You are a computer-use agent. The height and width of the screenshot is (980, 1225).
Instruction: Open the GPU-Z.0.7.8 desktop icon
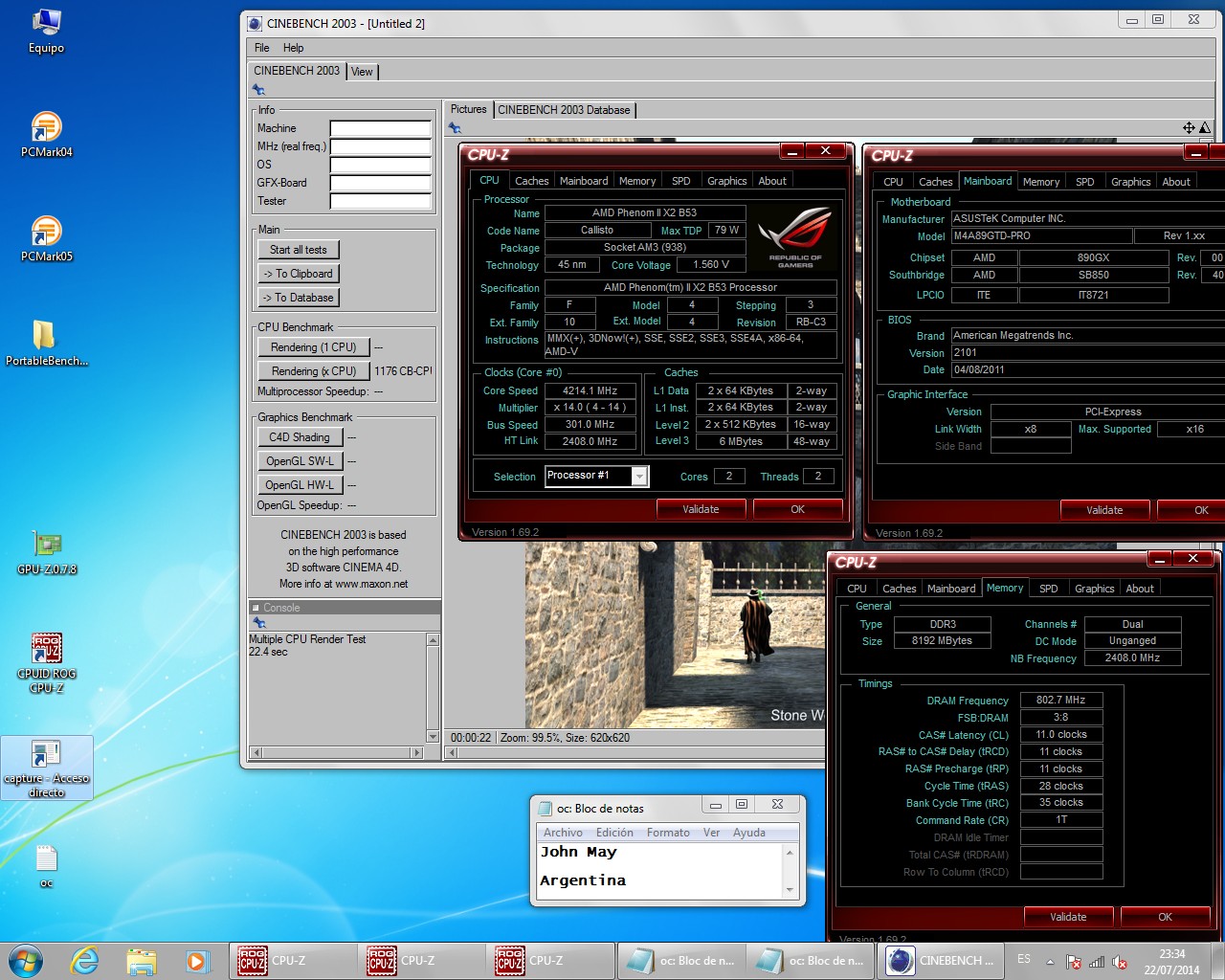pos(46,552)
